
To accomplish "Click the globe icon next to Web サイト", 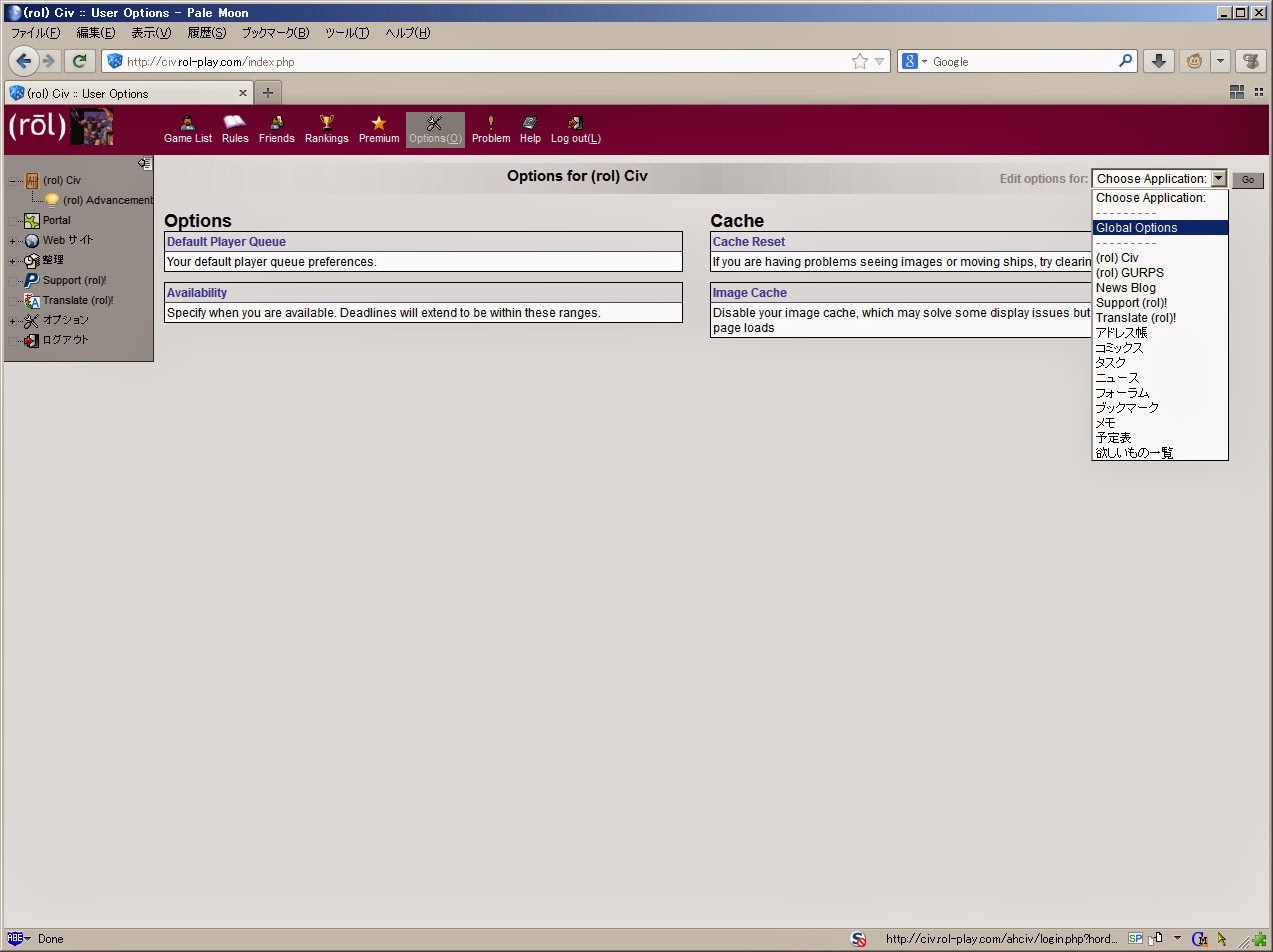I will click(32, 240).
